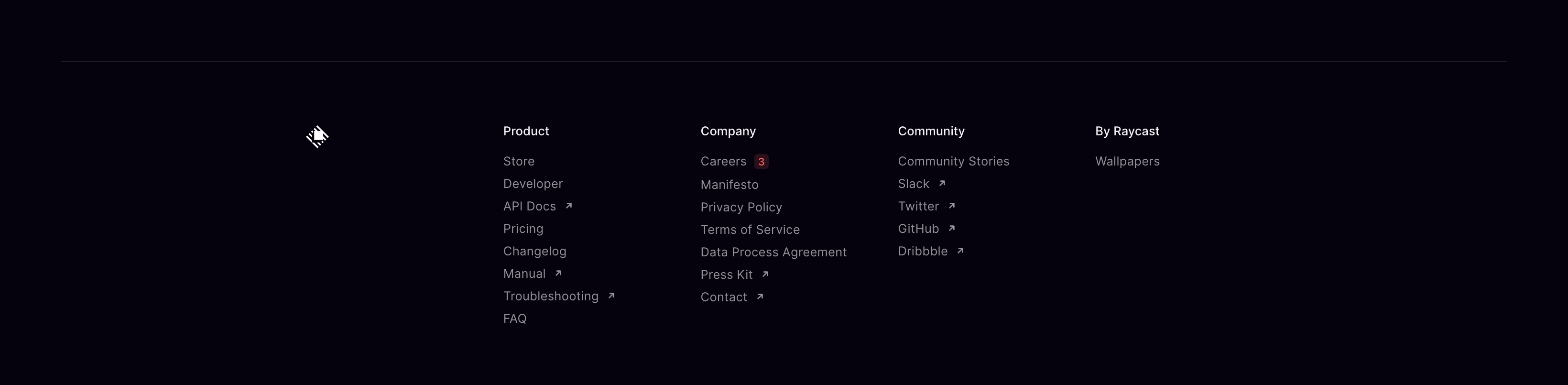Click the arrow icon beside API Docs
This screenshot has height=385, width=1568.
click(x=568, y=206)
